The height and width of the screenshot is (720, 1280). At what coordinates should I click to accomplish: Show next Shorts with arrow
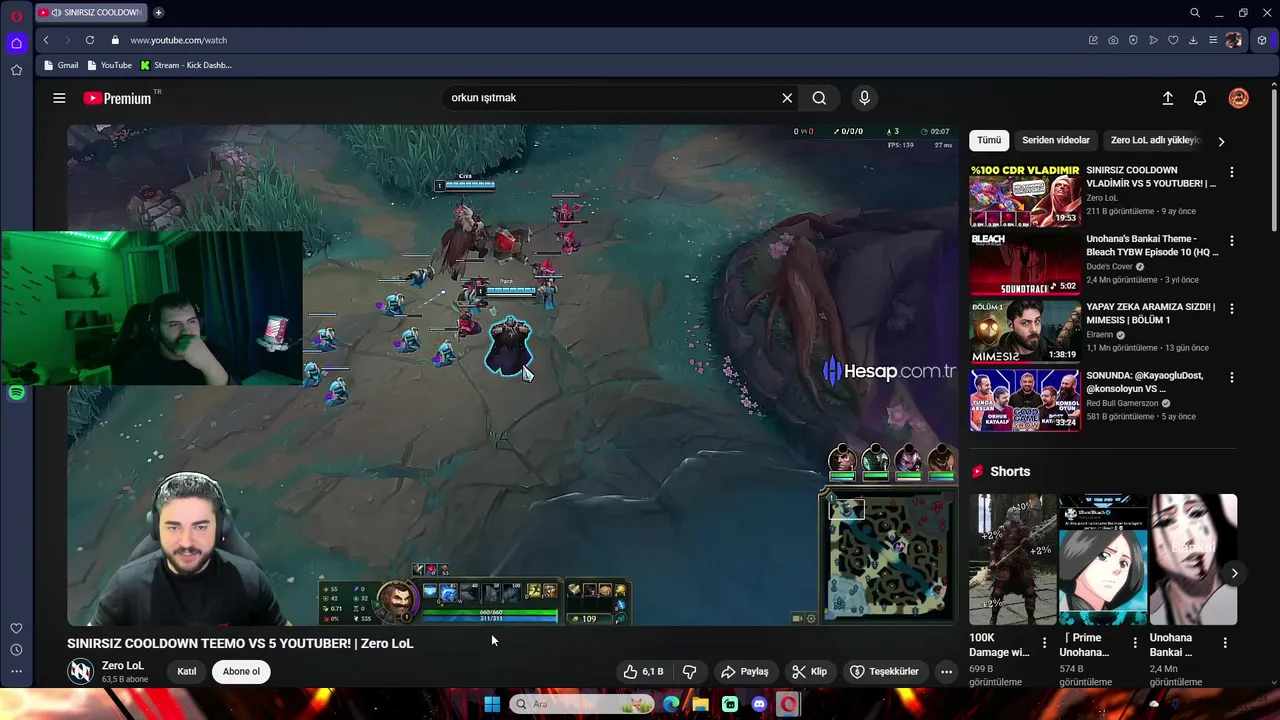click(x=1234, y=574)
